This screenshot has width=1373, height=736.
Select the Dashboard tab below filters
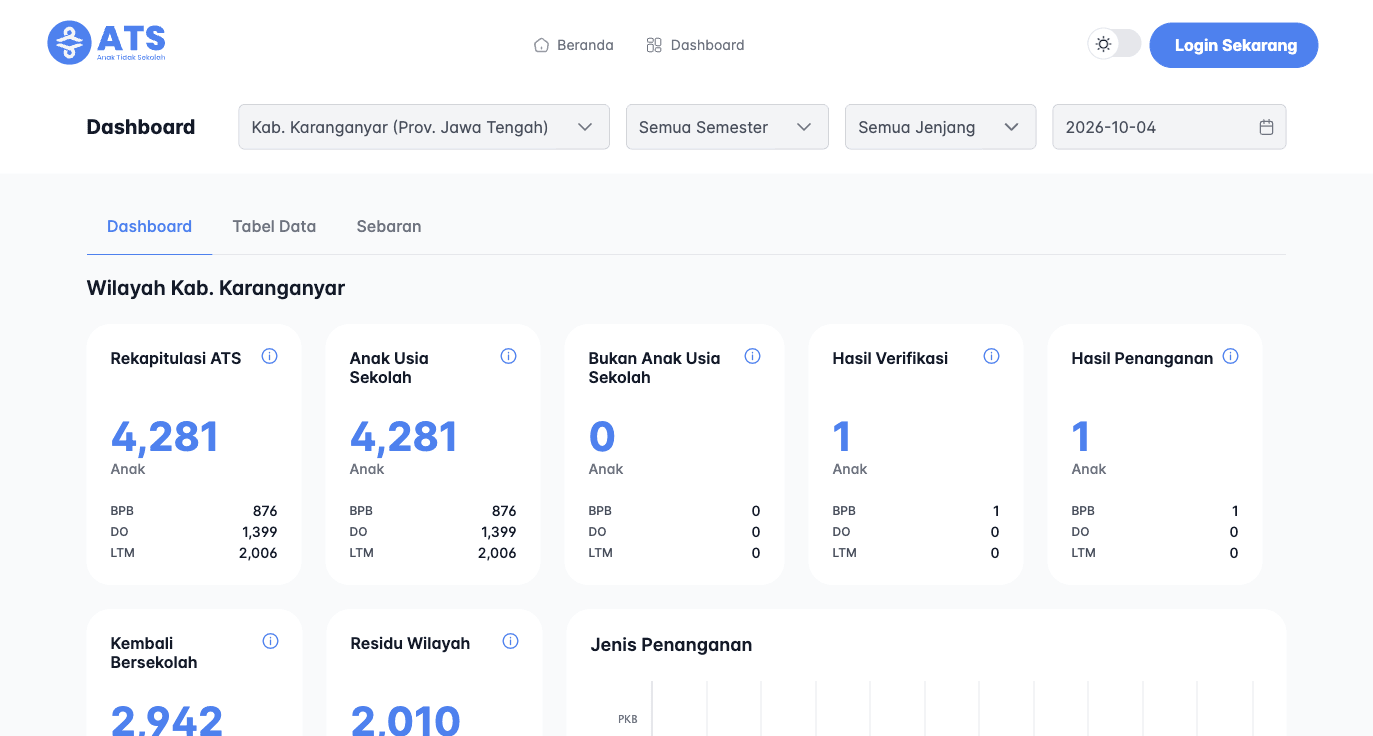[149, 226]
